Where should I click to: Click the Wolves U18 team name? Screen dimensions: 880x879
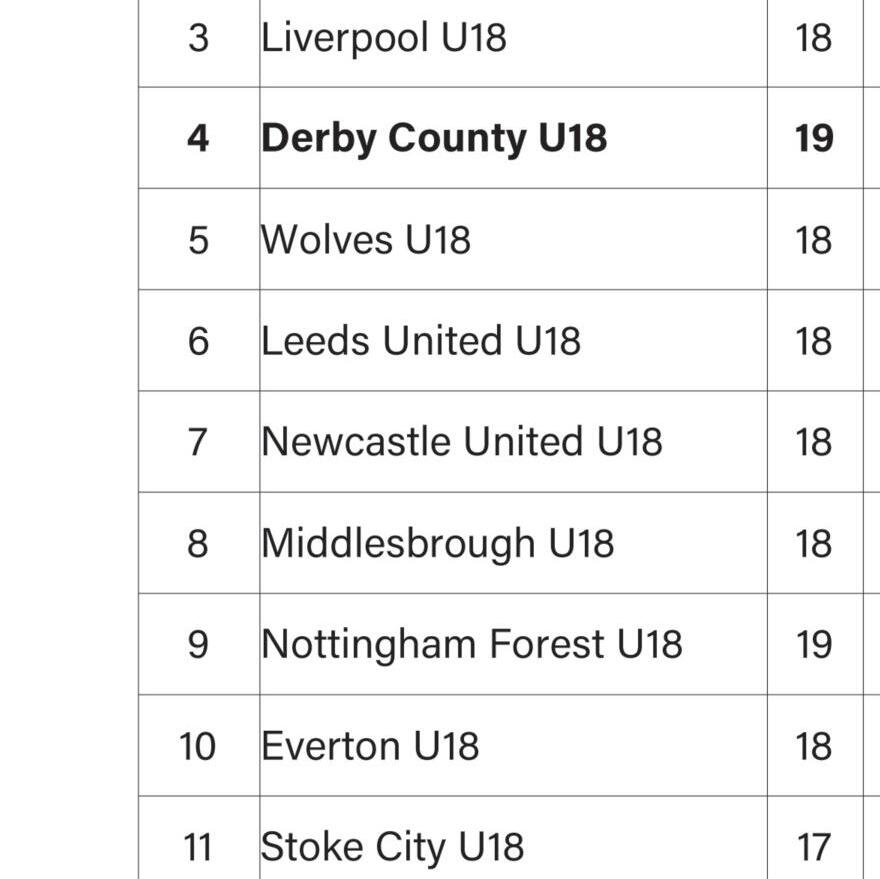click(365, 240)
